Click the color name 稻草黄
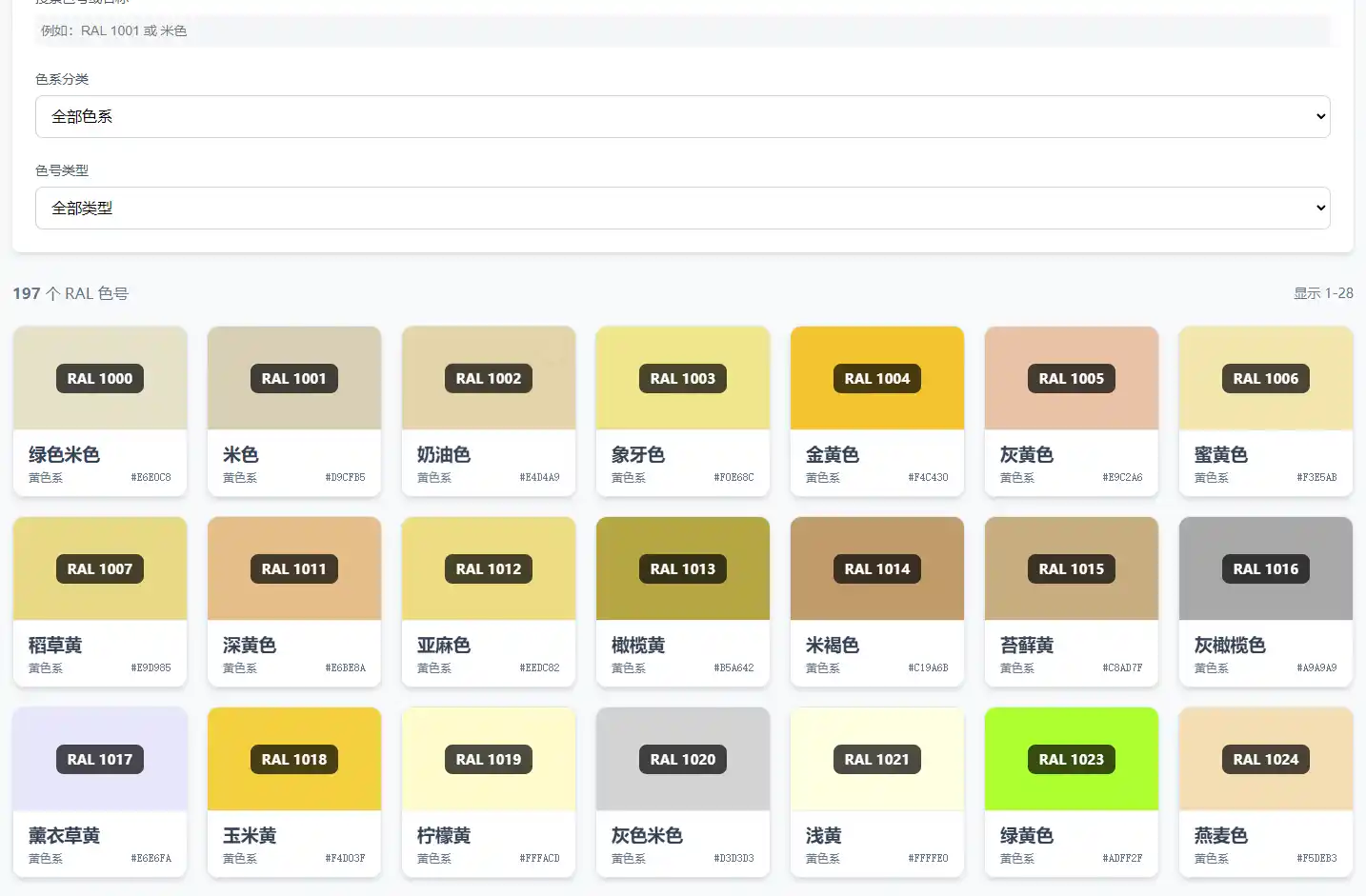Image resolution: width=1366 pixels, height=896 pixels. coord(55,646)
